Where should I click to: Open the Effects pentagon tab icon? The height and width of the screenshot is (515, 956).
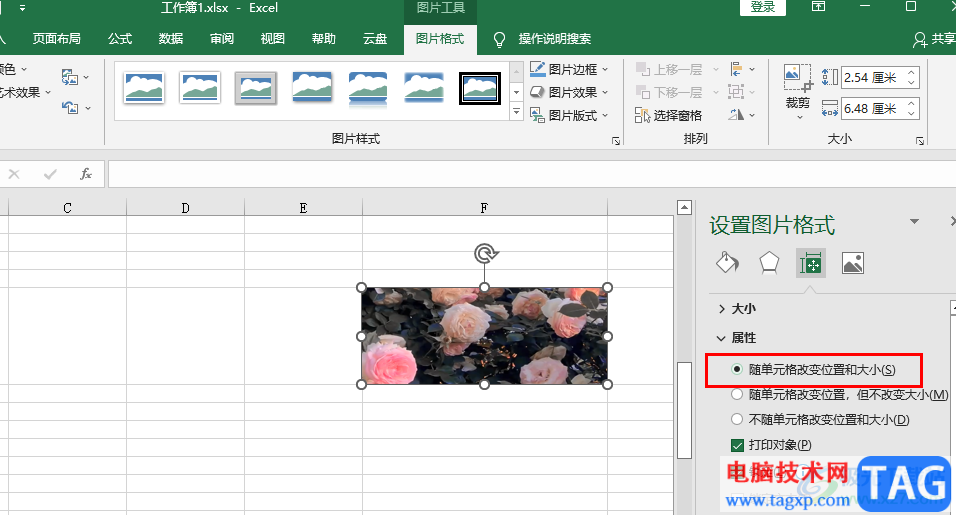pos(769,263)
